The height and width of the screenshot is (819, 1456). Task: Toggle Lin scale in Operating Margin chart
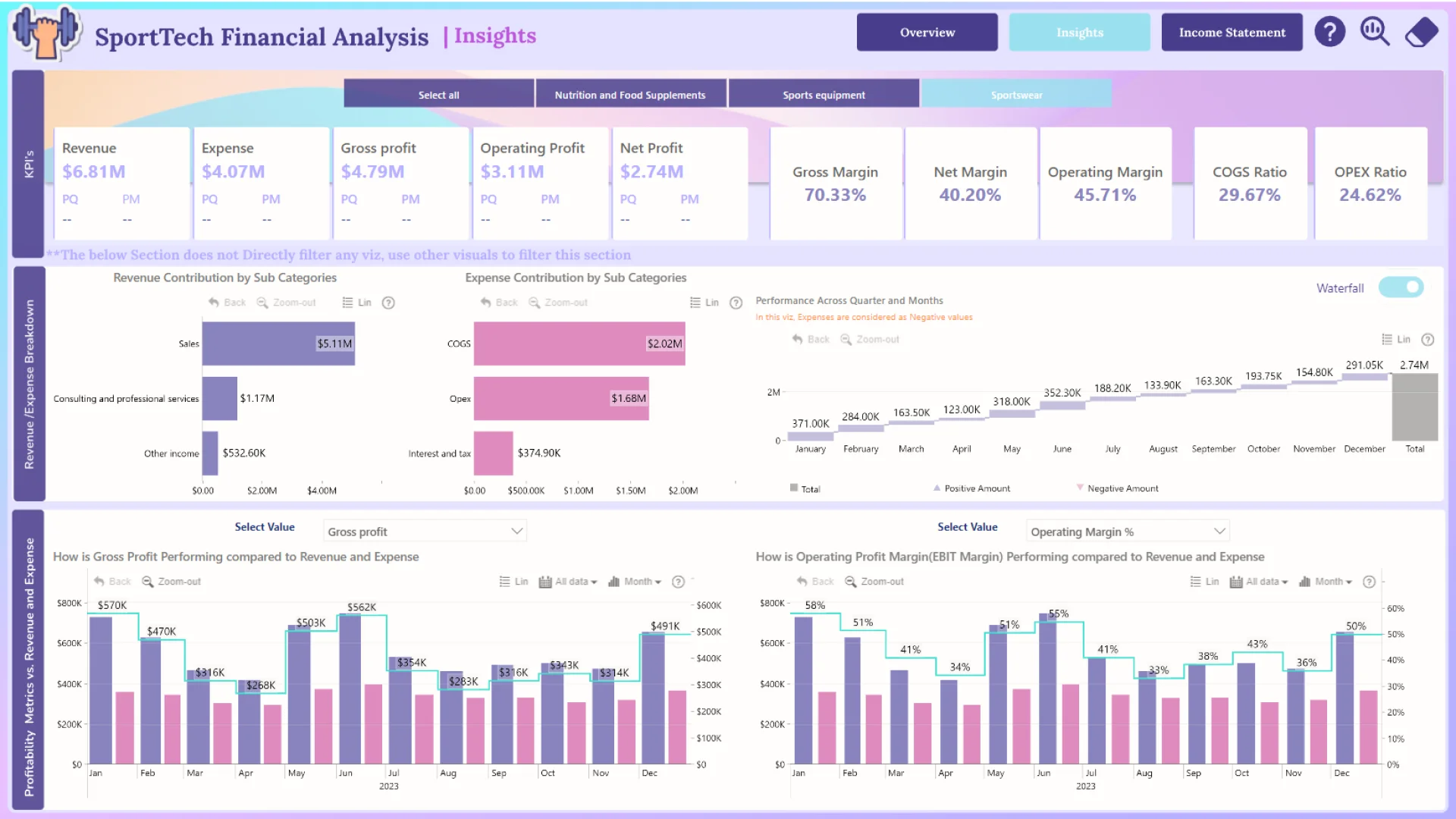[1204, 582]
